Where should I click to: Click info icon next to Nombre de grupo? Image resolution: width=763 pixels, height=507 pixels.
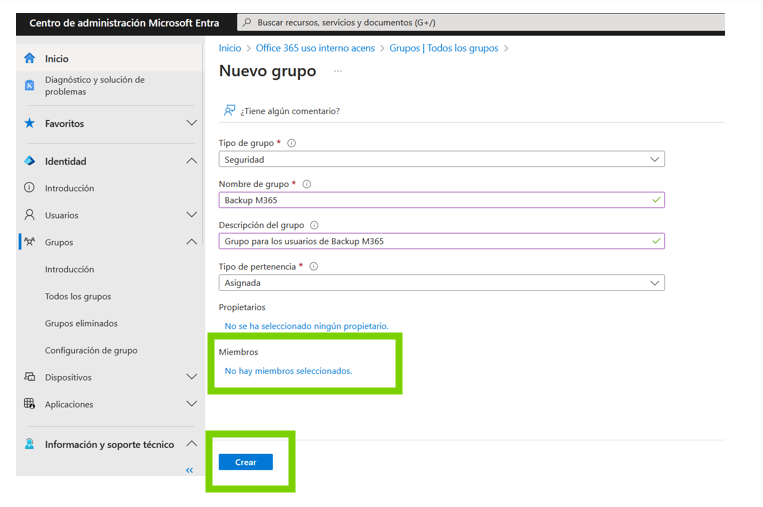coord(307,184)
